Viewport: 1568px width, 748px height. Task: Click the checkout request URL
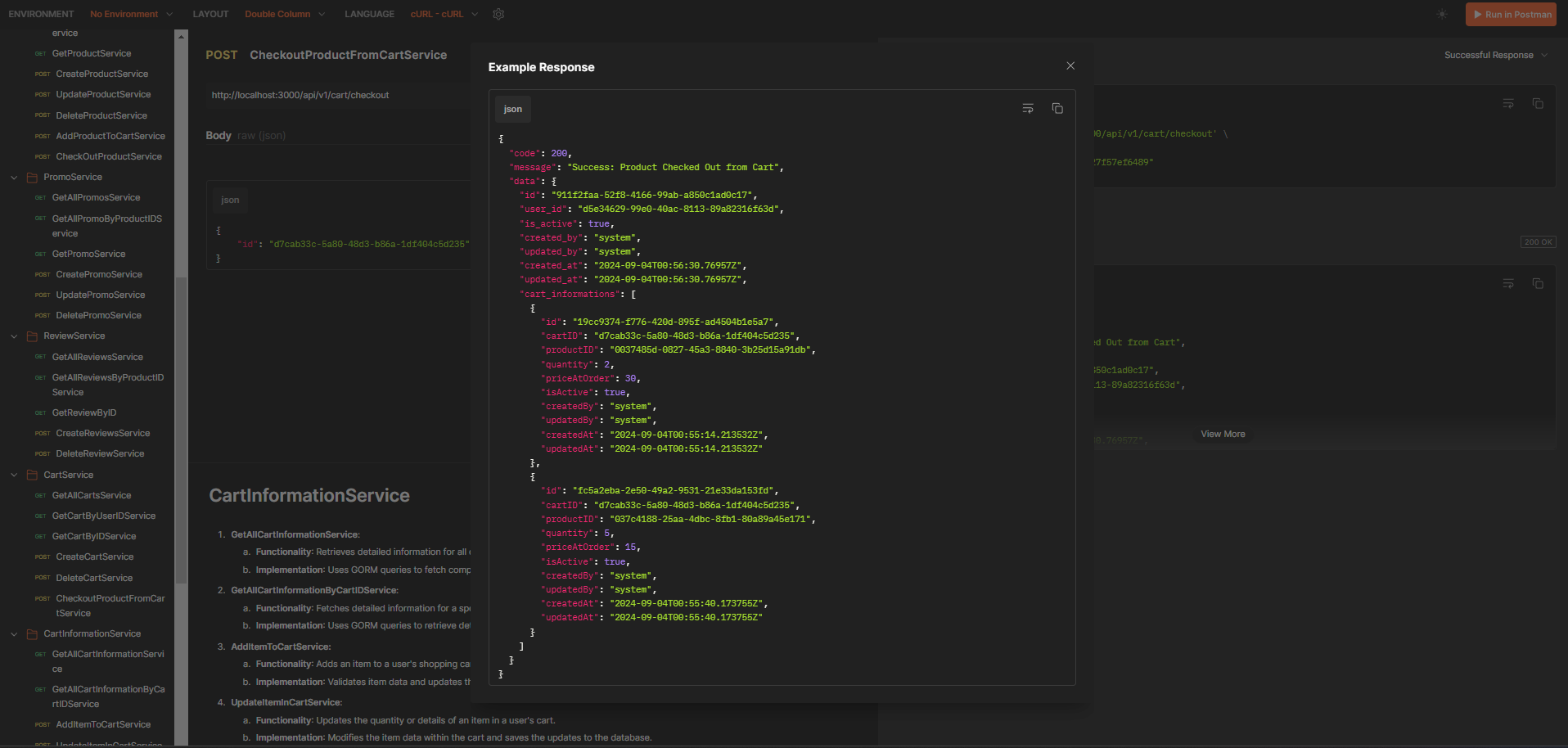[300, 95]
